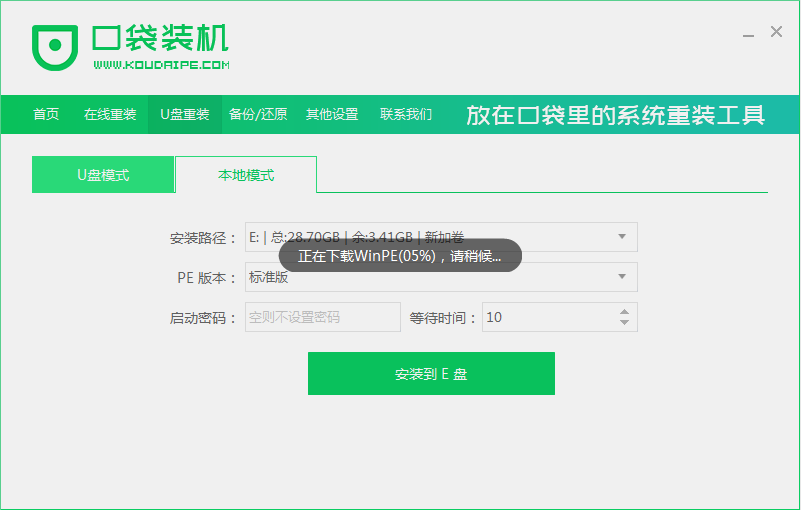The width and height of the screenshot is (801, 510).
Task: Switch to U盘模式 tab
Action: (x=103, y=175)
